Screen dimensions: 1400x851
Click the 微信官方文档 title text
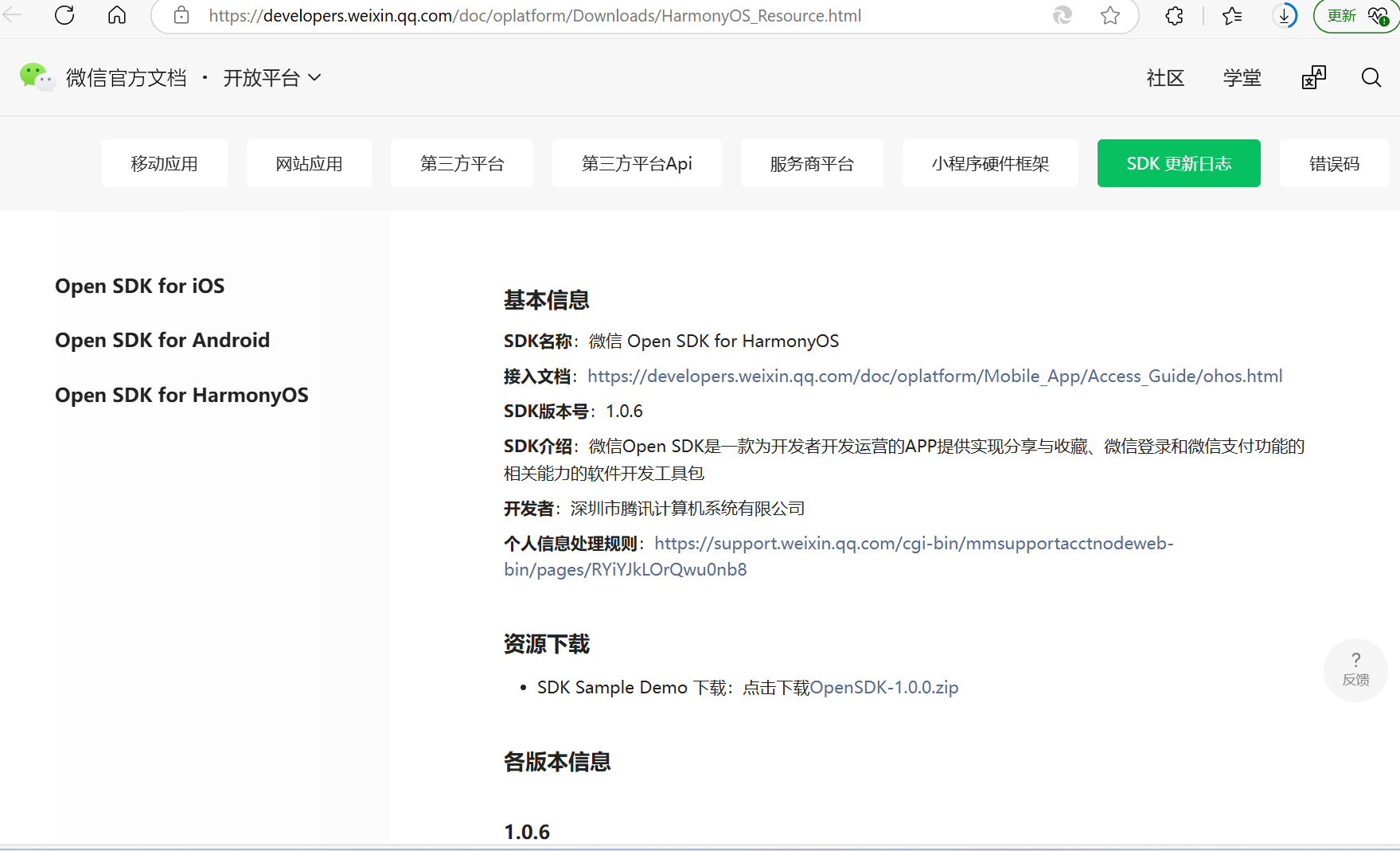[x=127, y=77]
